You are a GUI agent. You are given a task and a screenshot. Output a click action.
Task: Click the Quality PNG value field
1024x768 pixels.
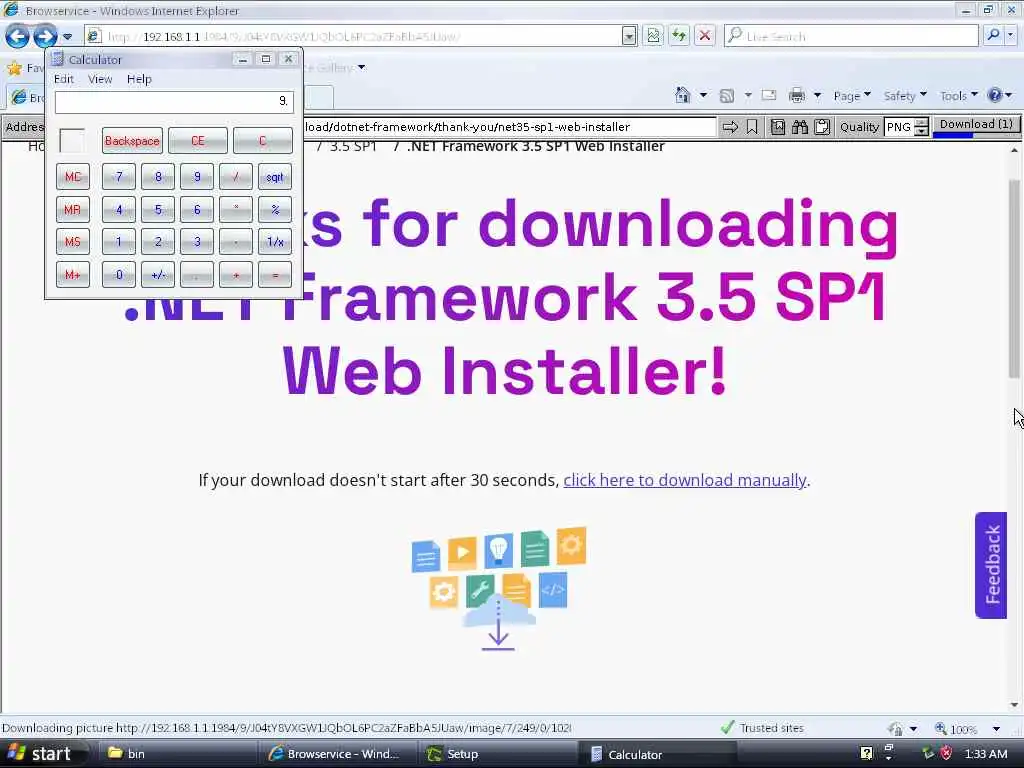[x=899, y=127]
